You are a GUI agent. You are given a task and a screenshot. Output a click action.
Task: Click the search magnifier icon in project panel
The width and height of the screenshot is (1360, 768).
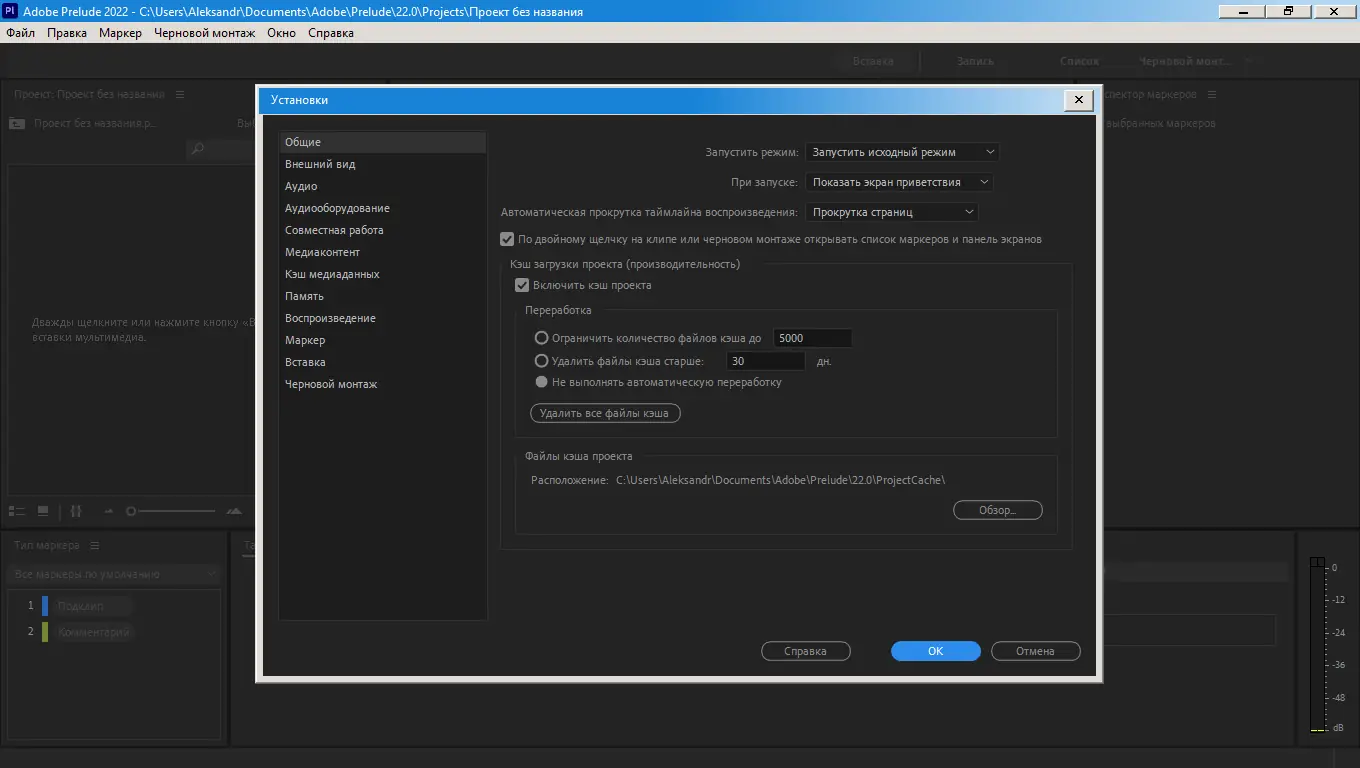pyautogui.click(x=198, y=149)
